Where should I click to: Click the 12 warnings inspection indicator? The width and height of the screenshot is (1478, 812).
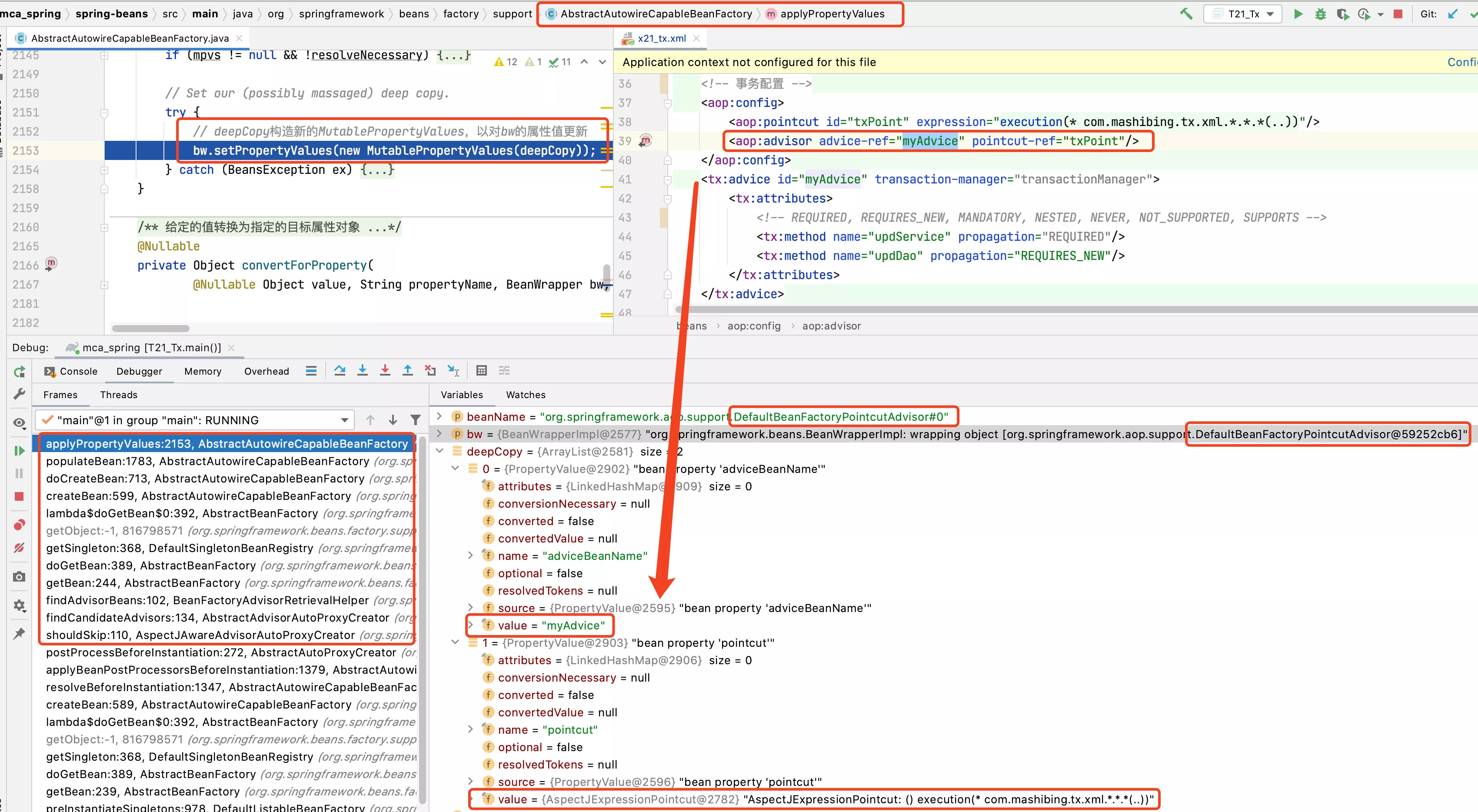(x=506, y=62)
